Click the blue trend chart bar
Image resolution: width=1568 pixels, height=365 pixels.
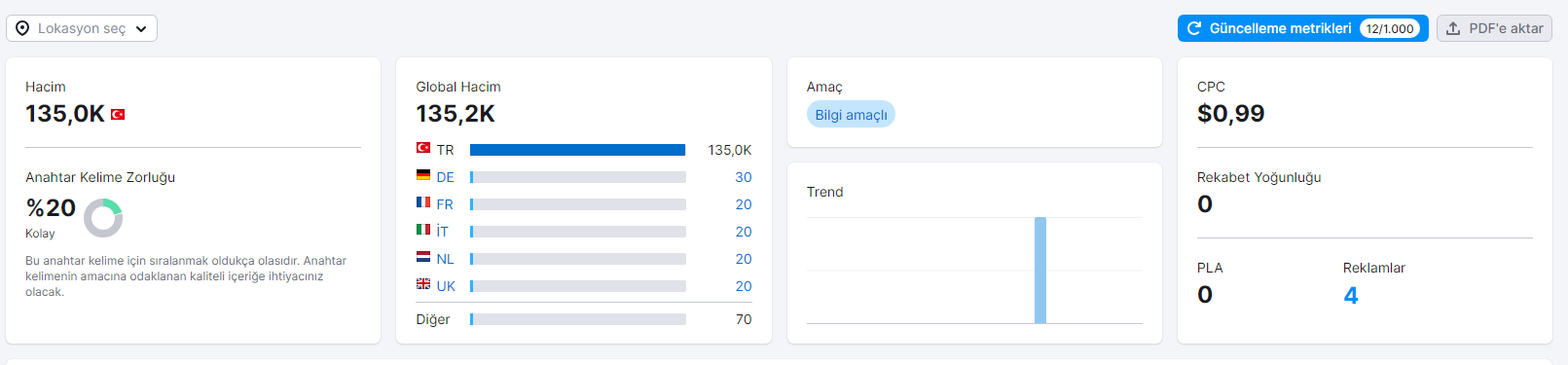pyautogui.click(x=1040, y=270)
